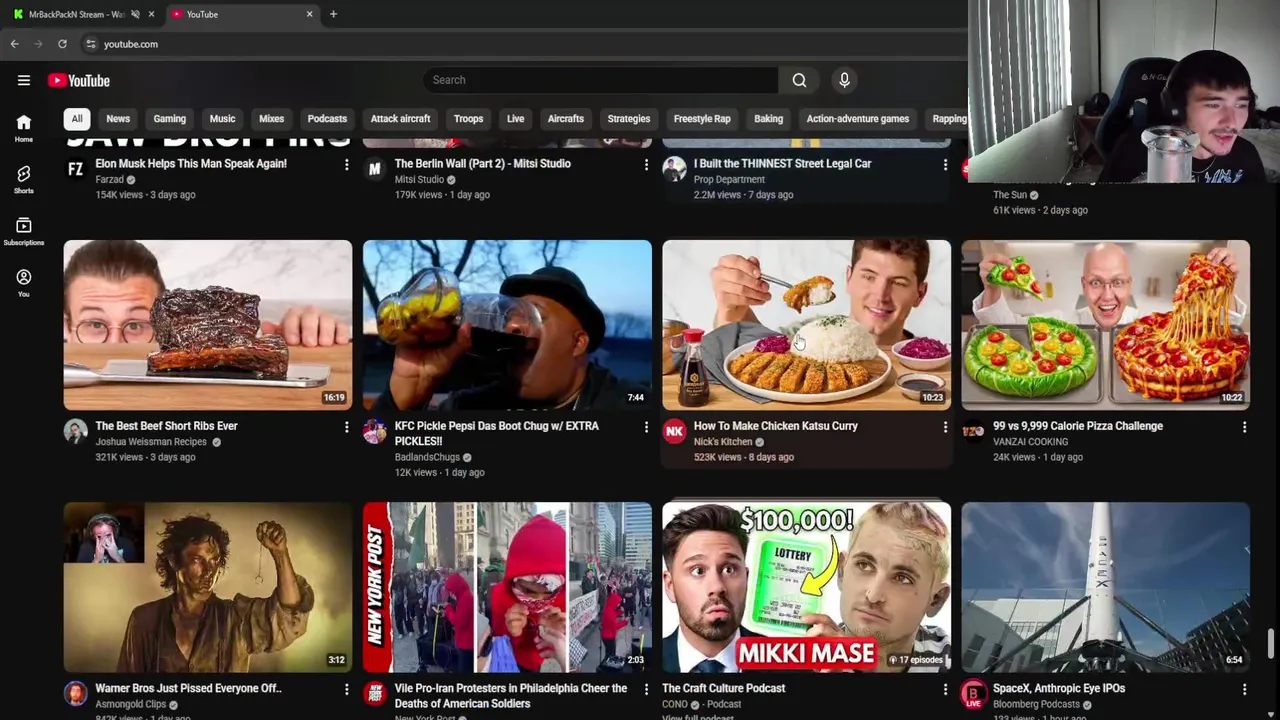Open options for Calorie Pizza Challenge video
The width and height of the screenshot is (1280, 720).
1244,427
